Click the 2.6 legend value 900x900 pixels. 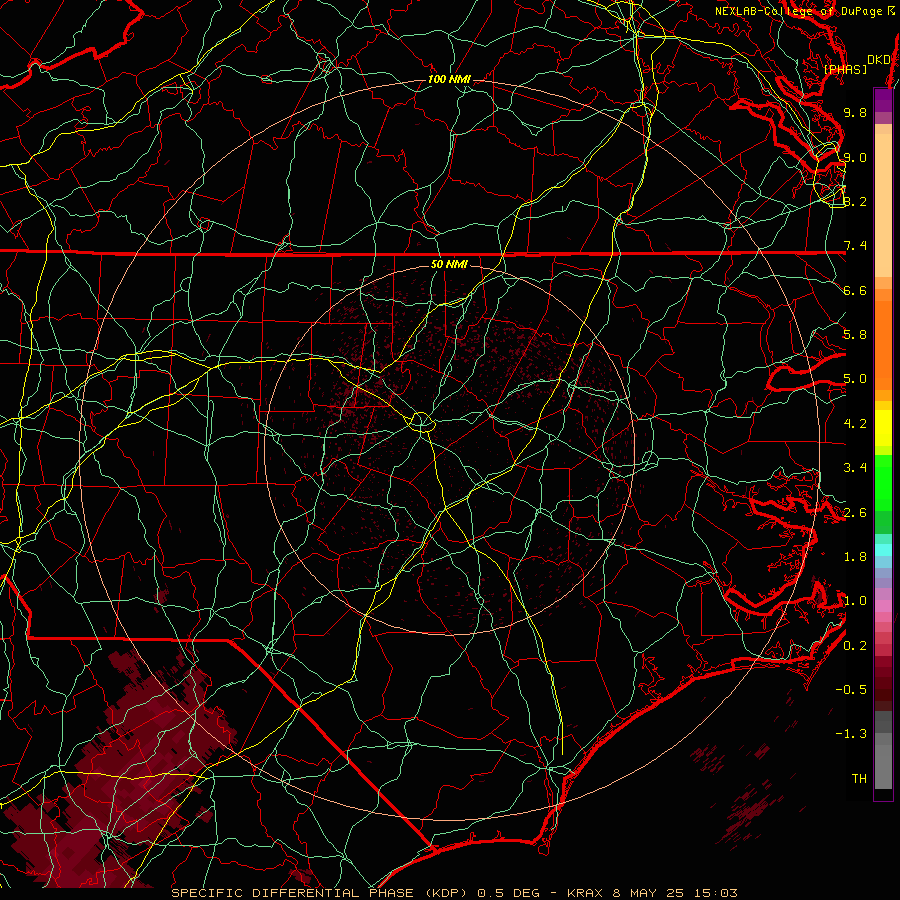[x=855, y=513]
